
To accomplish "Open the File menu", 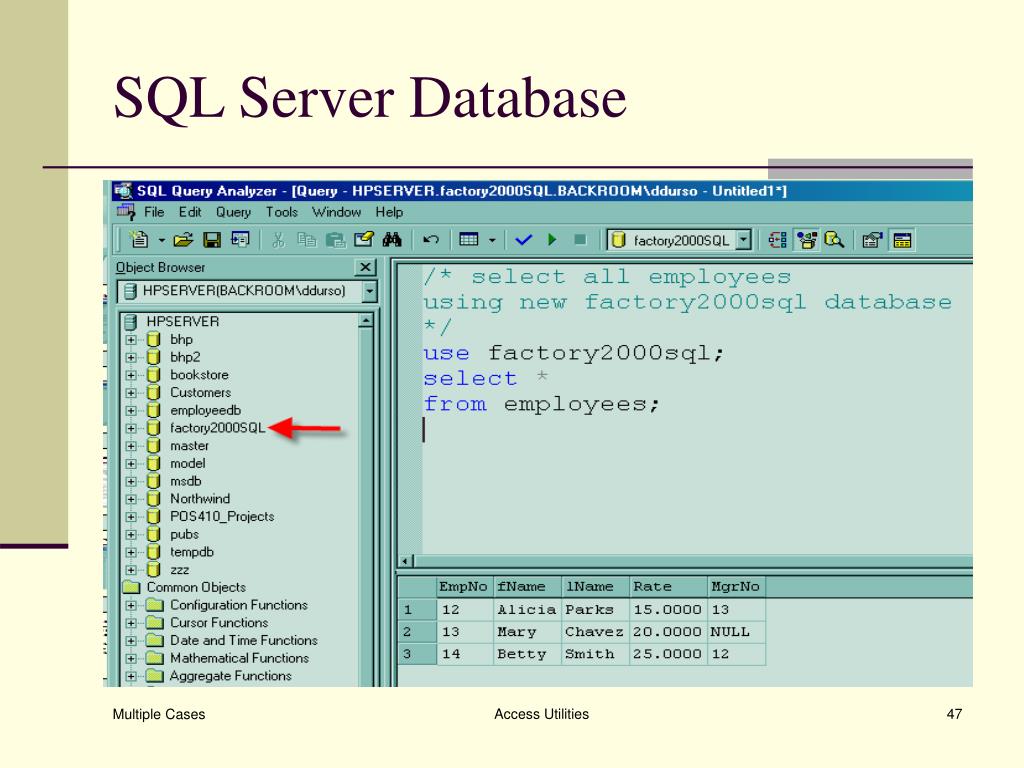I will pos(154,212).
